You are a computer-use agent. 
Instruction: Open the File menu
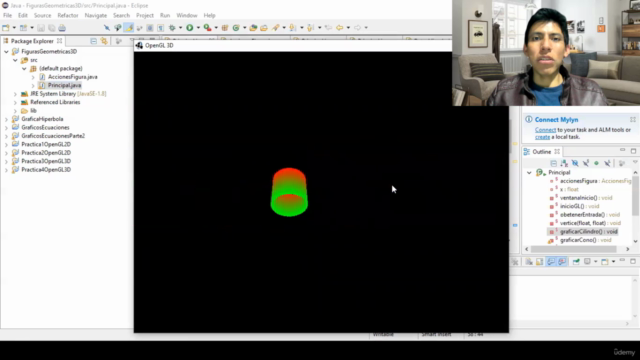[x=7, y=16]
